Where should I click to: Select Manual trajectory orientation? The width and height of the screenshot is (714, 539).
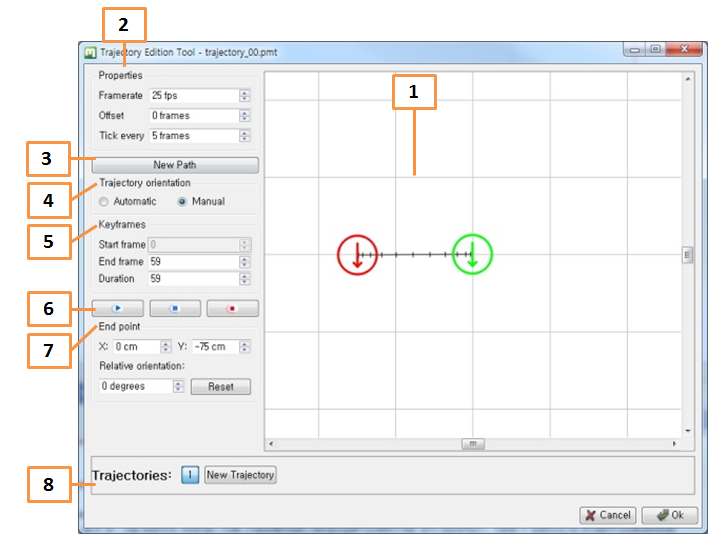coord(182,201)
